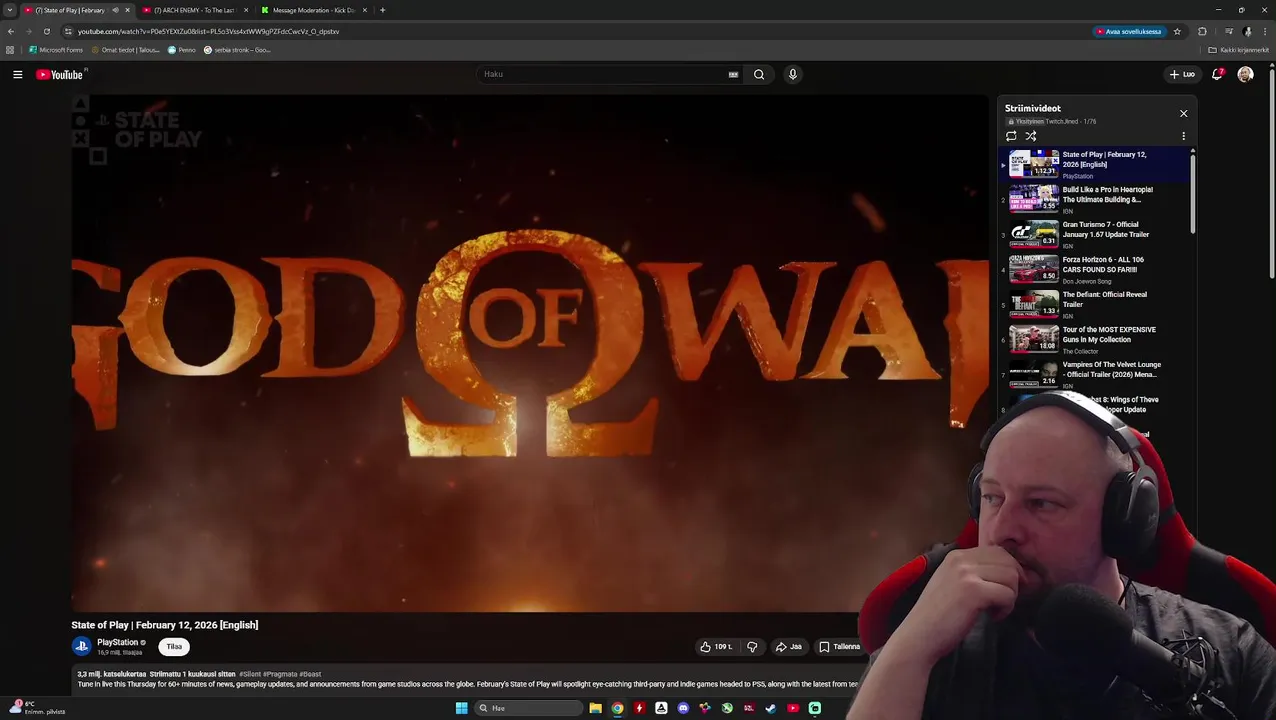This screenshot has width=1276, height=720.
Task: Toggle playlist loop
Action: (x=1011, y=136)
